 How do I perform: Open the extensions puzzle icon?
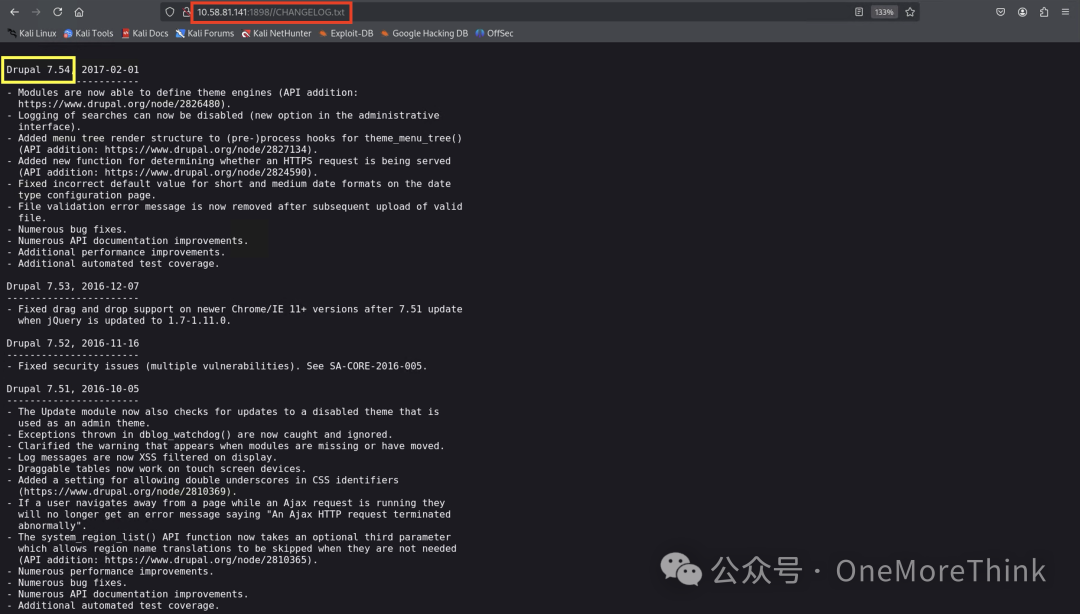1043,12
